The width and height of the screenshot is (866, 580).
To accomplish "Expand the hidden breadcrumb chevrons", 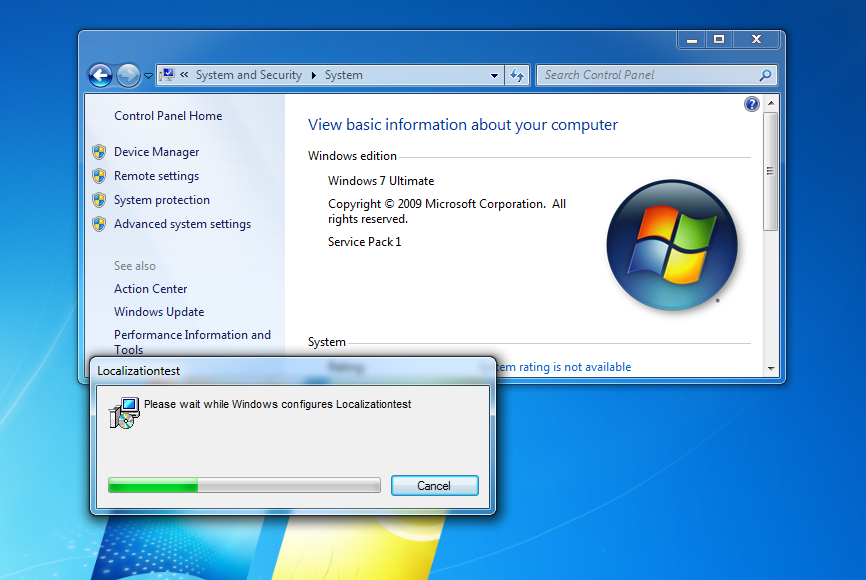I will click(184, 75).
